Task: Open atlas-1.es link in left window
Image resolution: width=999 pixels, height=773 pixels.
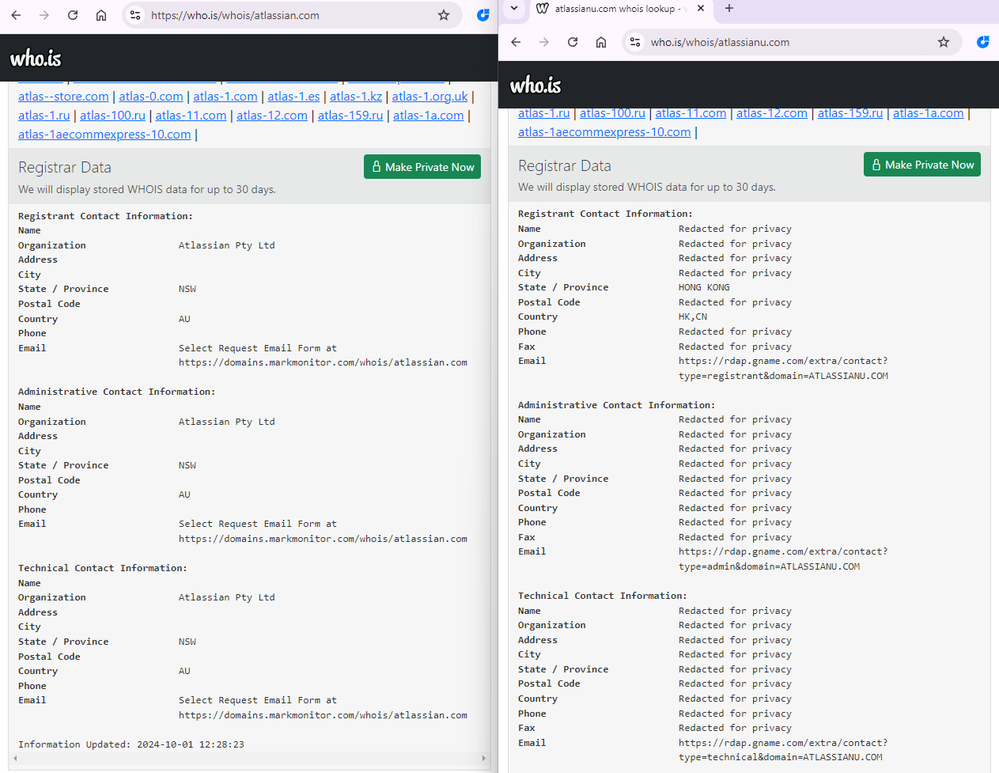Action: [294, 96]
